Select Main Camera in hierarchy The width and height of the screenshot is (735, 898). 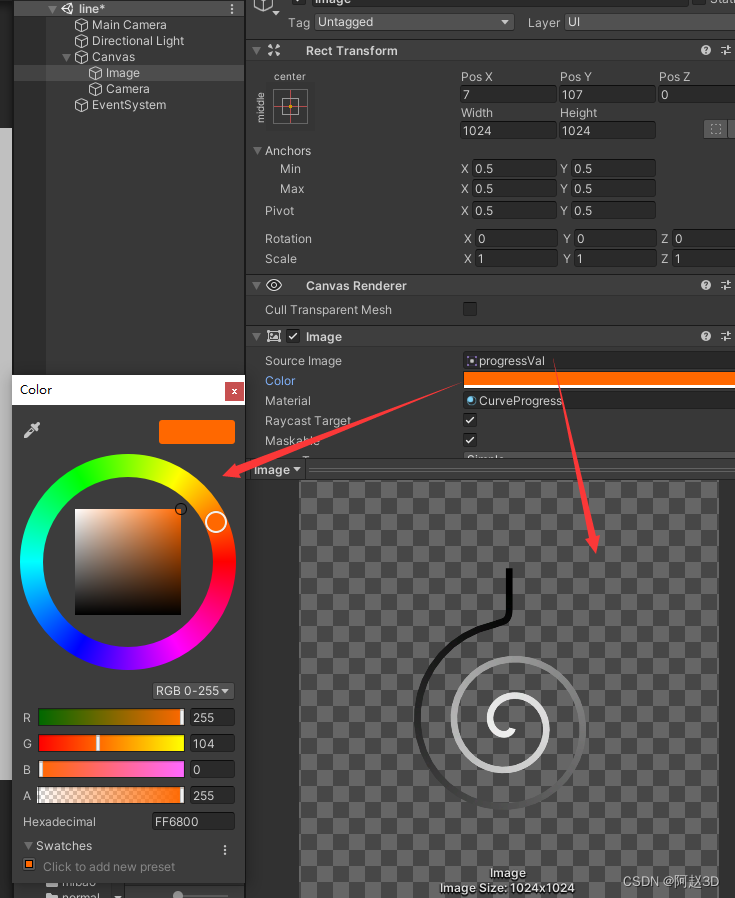129,25
